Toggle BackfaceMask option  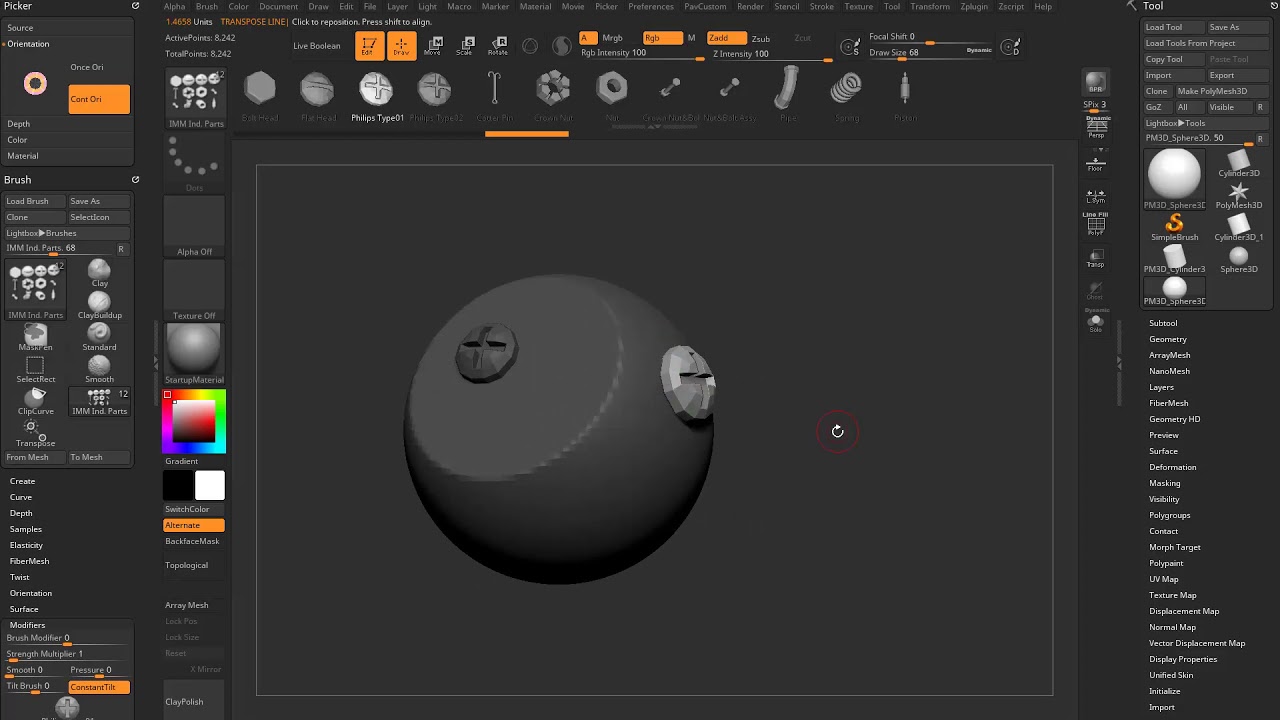pyautogui.click(x=192, y=541)
